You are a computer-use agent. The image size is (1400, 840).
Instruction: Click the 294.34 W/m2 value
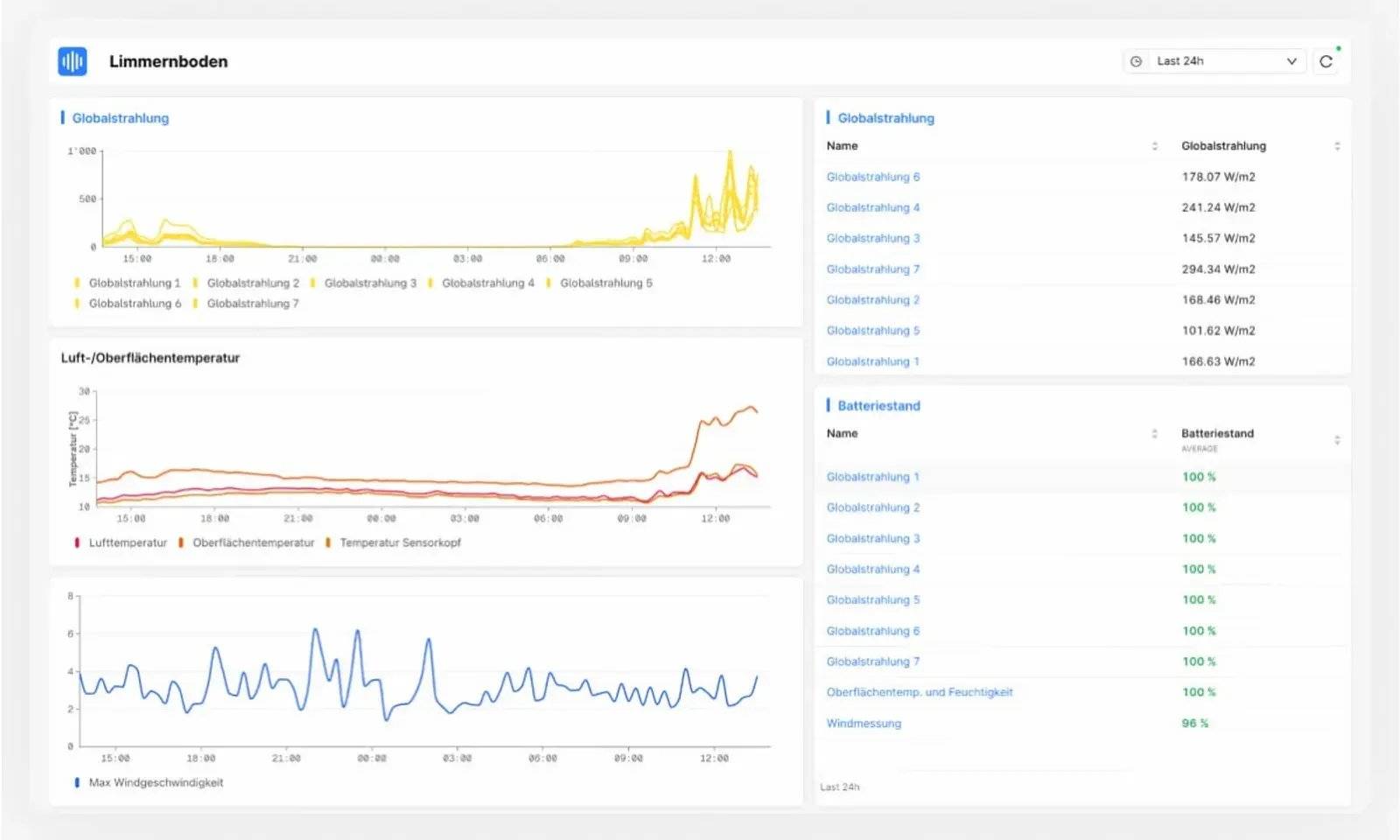point(1218,269)
